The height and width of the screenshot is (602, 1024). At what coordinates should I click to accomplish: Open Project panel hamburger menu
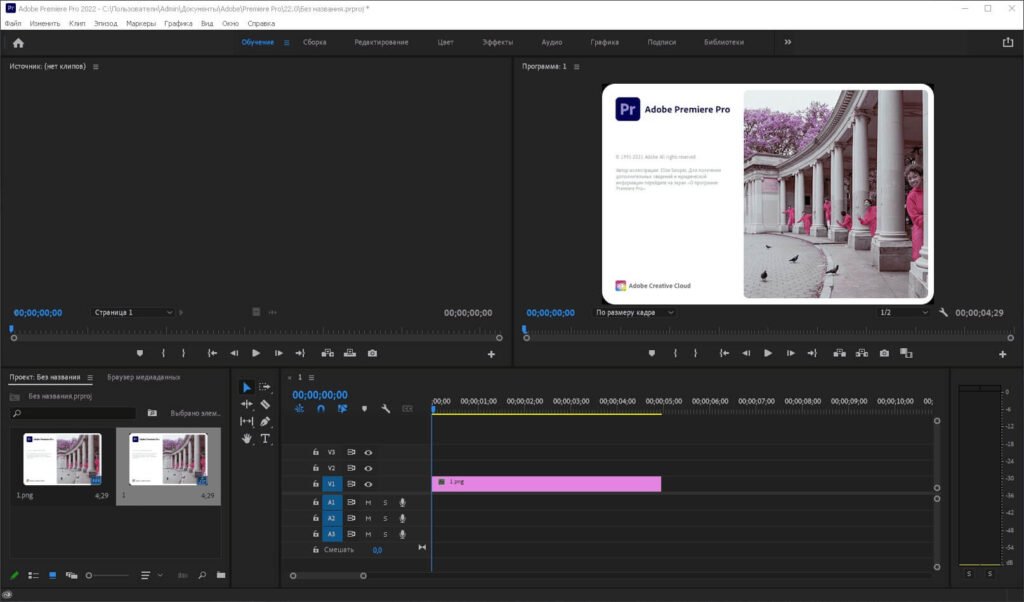(90, 377)
